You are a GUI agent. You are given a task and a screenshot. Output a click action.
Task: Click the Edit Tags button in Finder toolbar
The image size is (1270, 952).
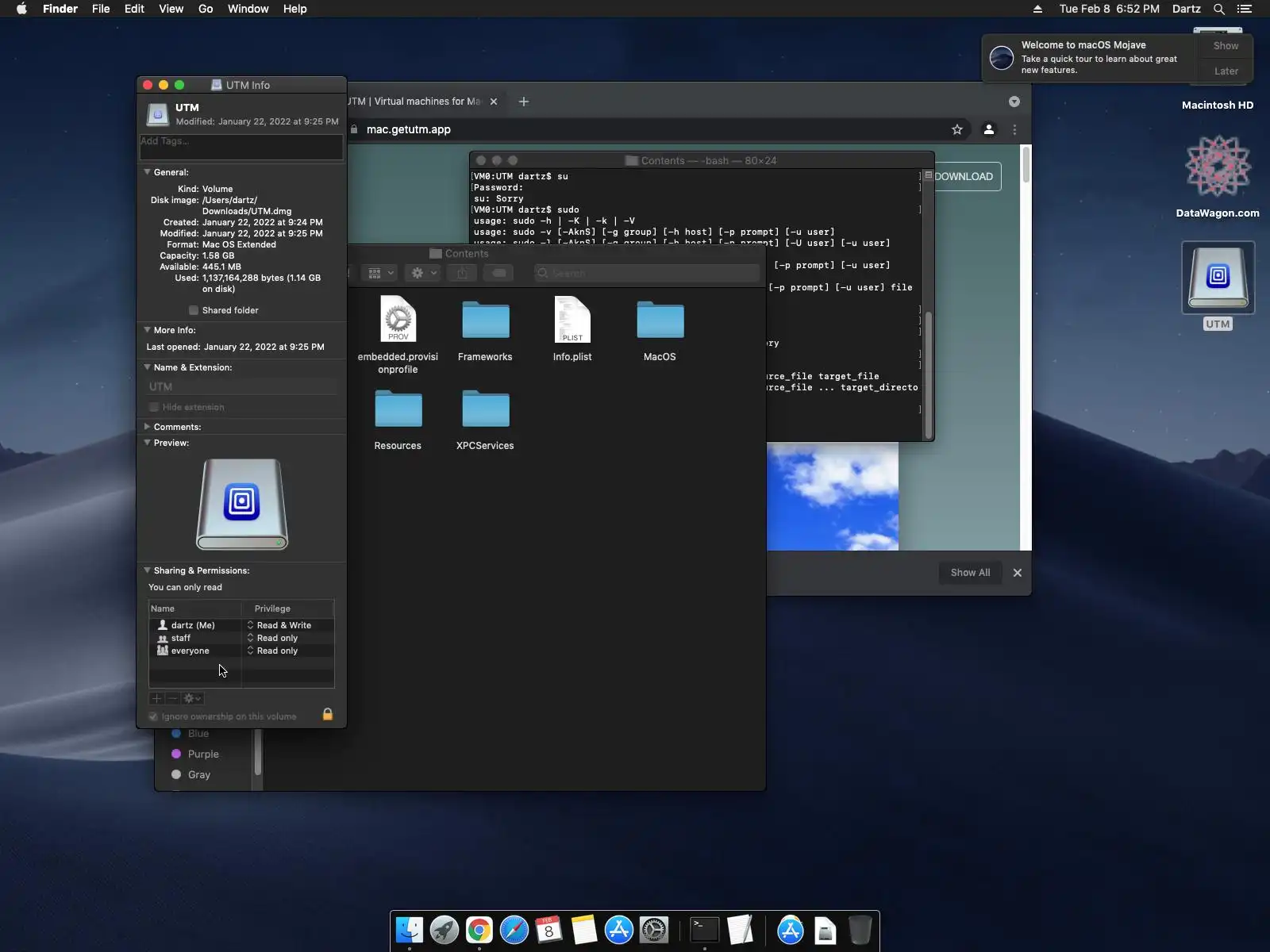tap(499, 273)
